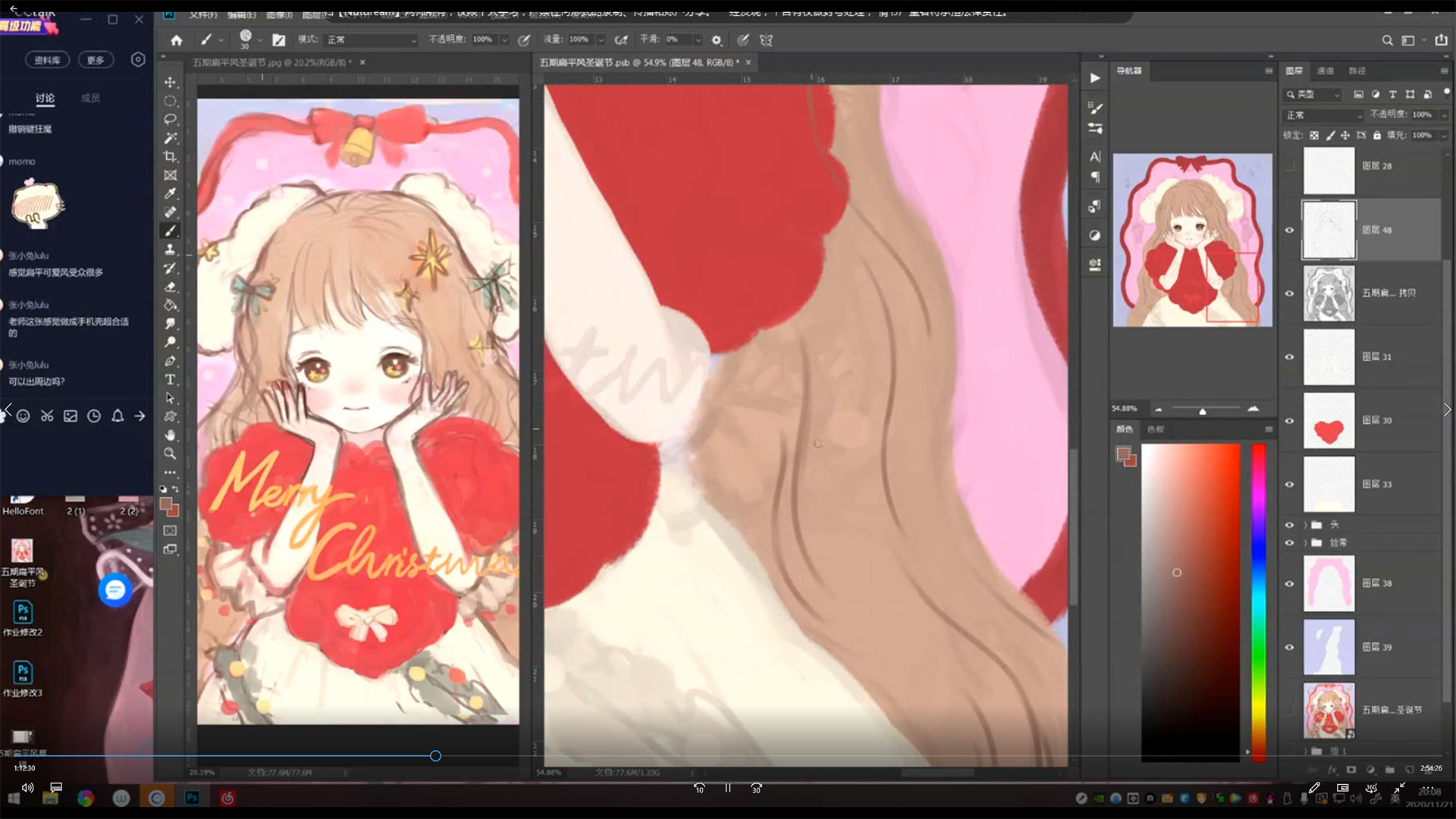Hide layer 图层 39 via eye icon

point(1289,647)
